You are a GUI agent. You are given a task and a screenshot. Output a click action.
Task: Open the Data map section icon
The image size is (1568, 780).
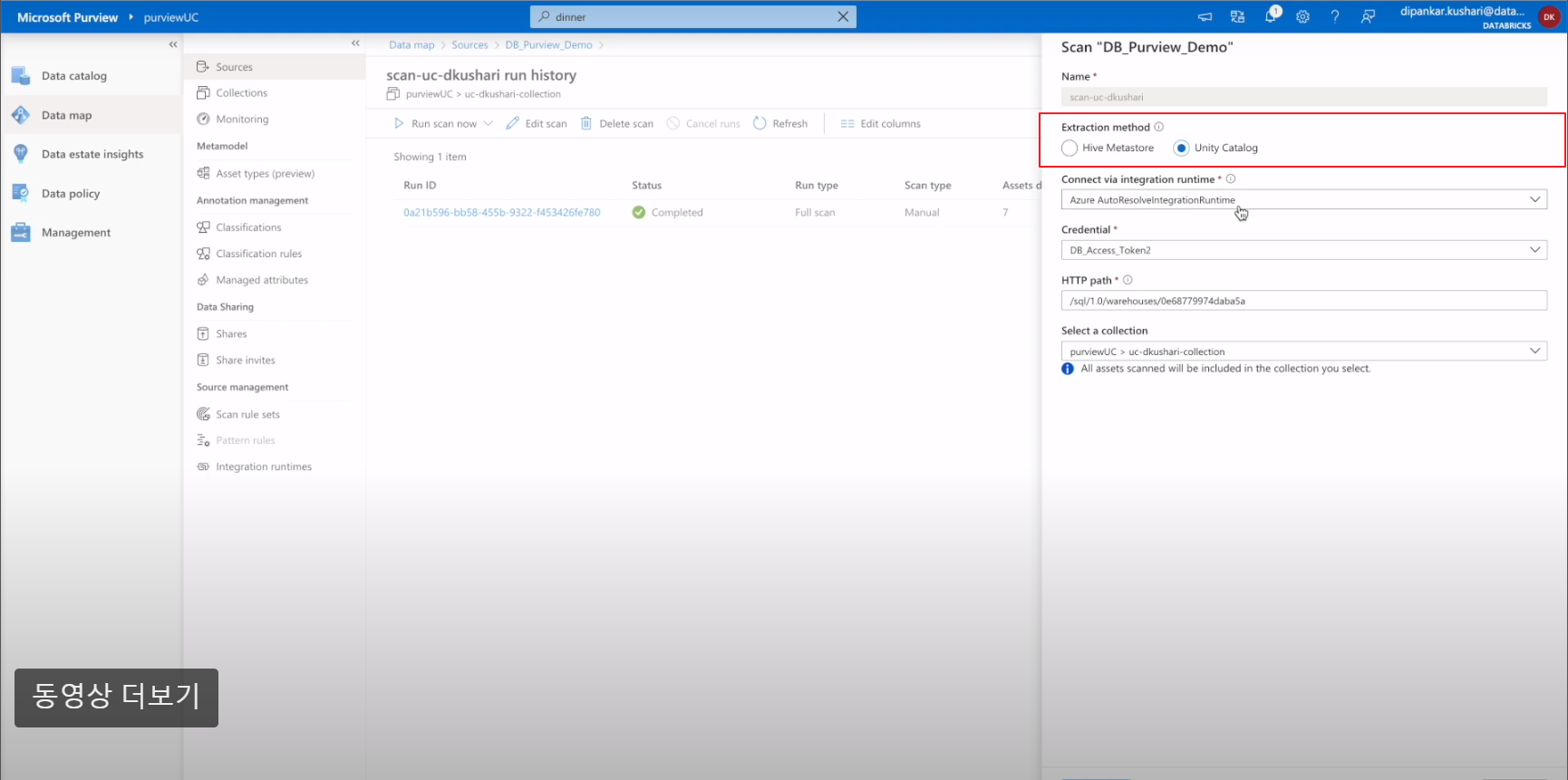tap(21, 115)
